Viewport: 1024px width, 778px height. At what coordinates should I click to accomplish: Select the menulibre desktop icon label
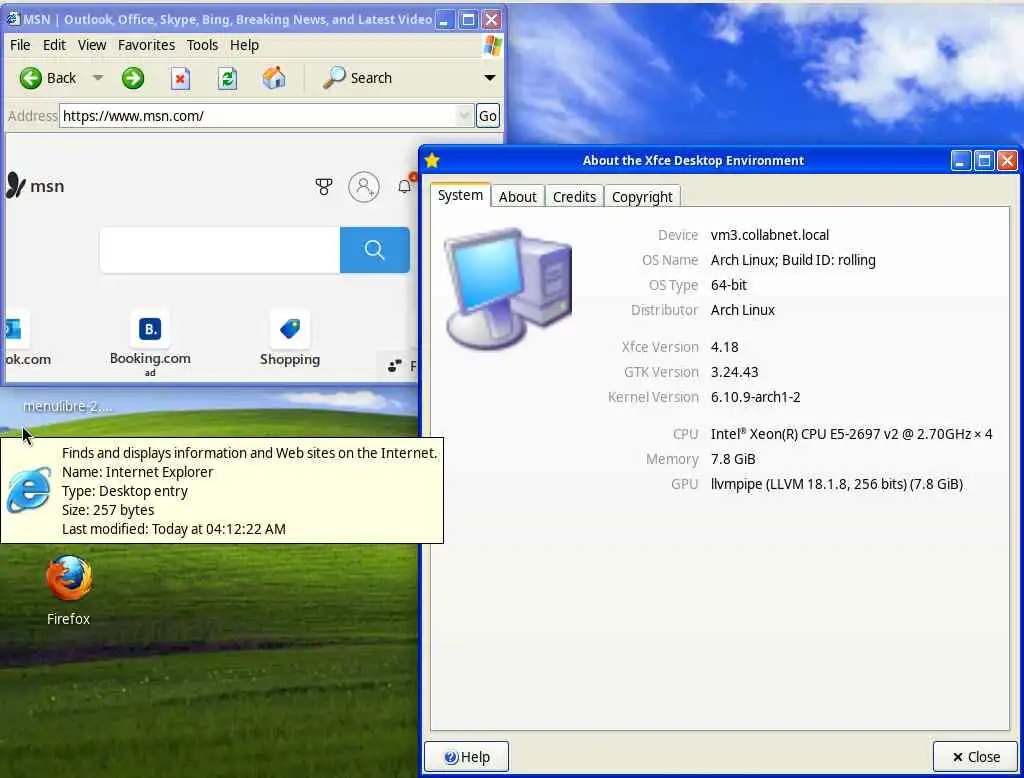pos(67,406)
